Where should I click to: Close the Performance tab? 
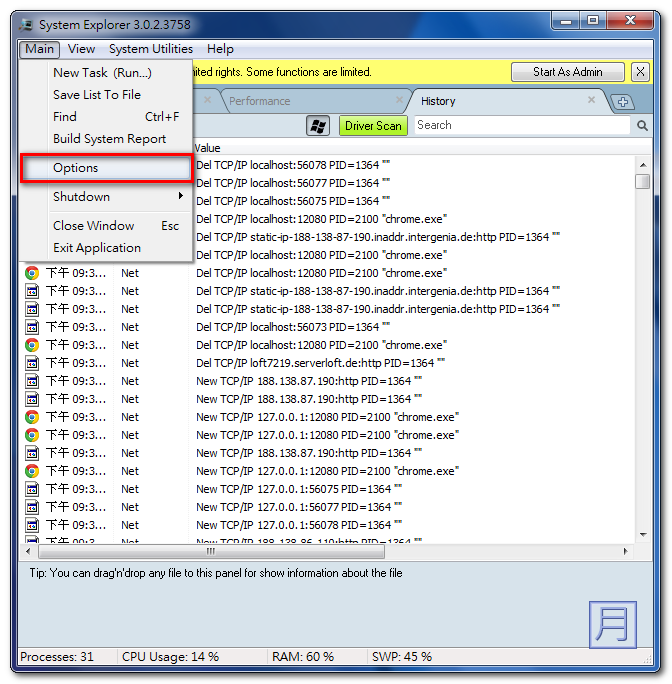click(399, 100)
